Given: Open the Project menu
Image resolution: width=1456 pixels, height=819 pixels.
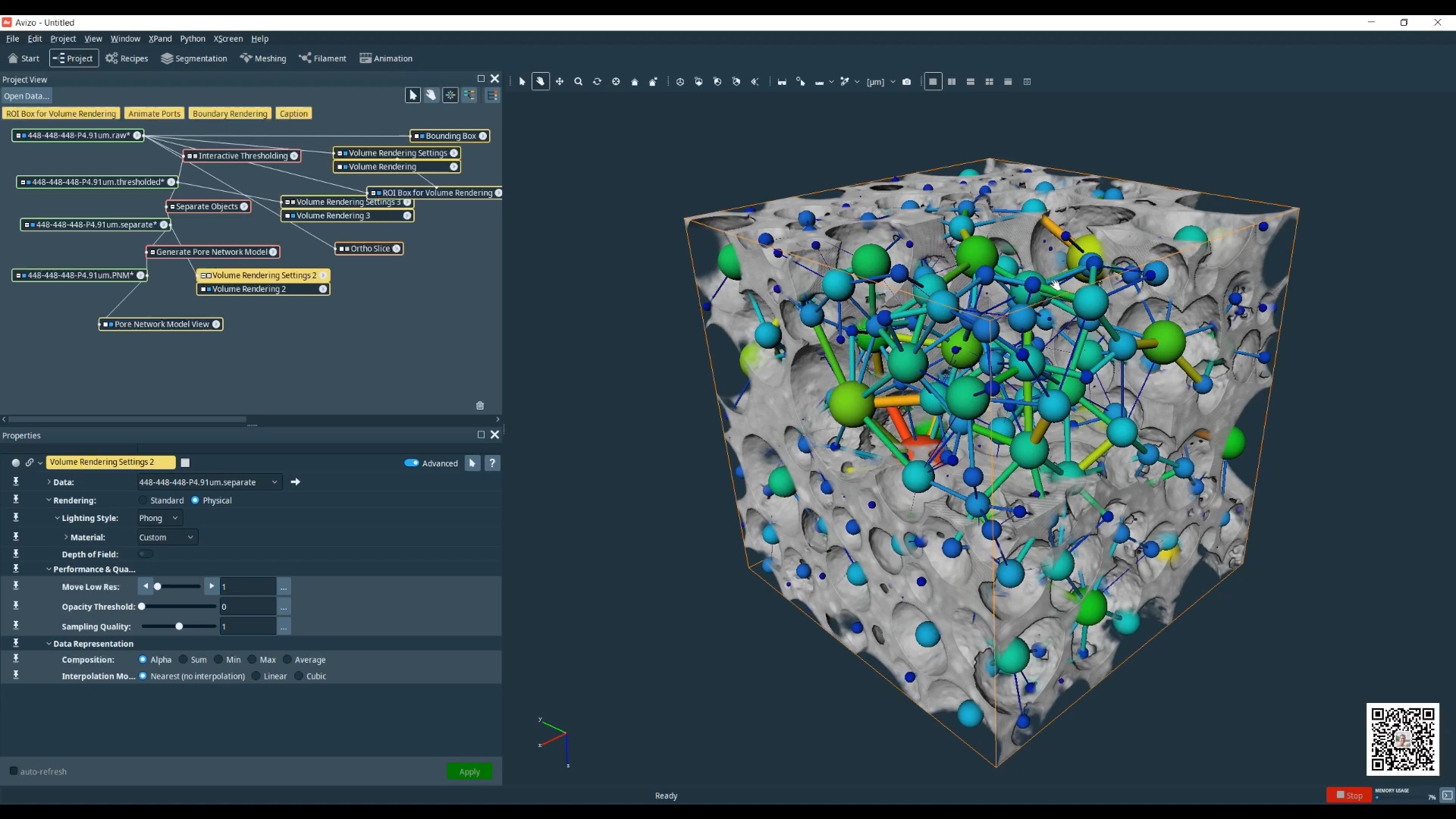Looking at the screenshot, I should 63,39.
